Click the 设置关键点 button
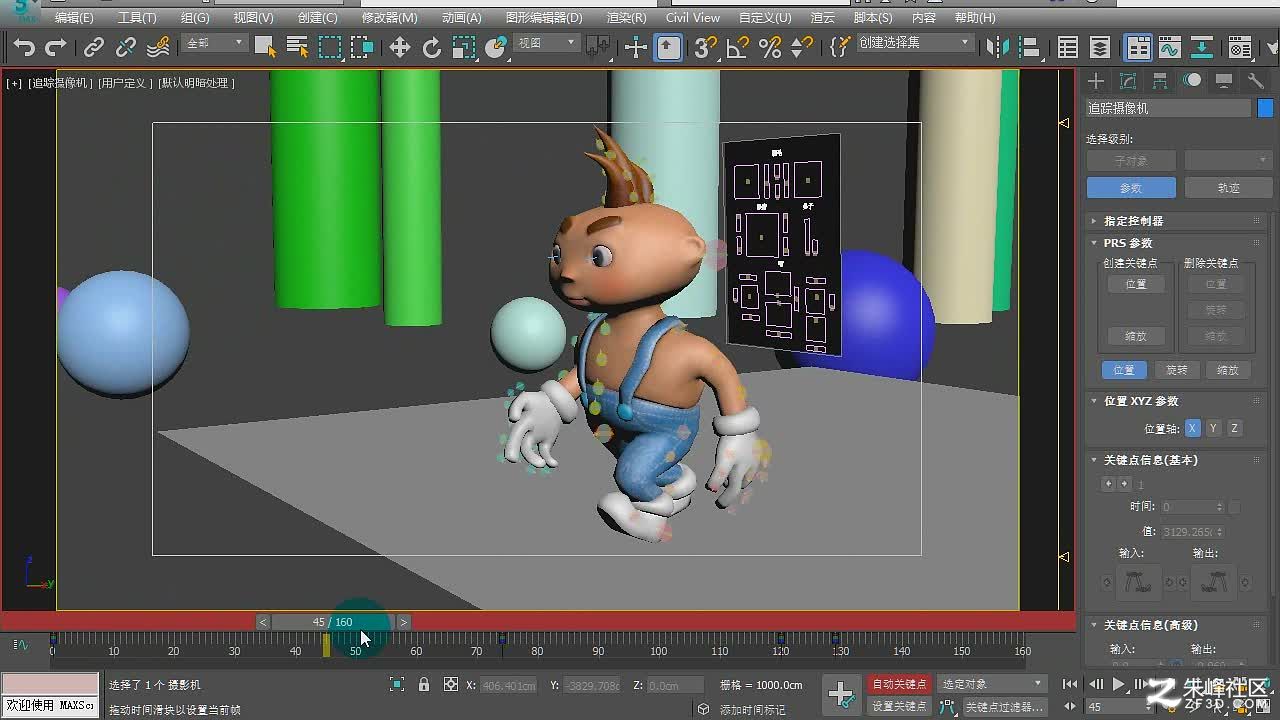The width and height of the screenshot is (1280, 720). [x=900, y=706]
